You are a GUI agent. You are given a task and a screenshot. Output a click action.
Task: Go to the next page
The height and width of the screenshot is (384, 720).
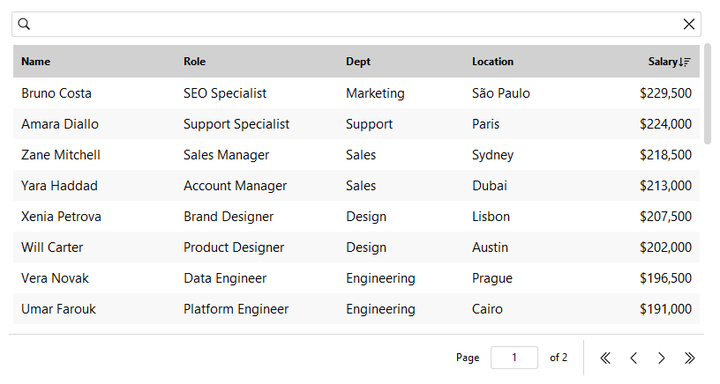pyautogui.click(x=661, y=358)
